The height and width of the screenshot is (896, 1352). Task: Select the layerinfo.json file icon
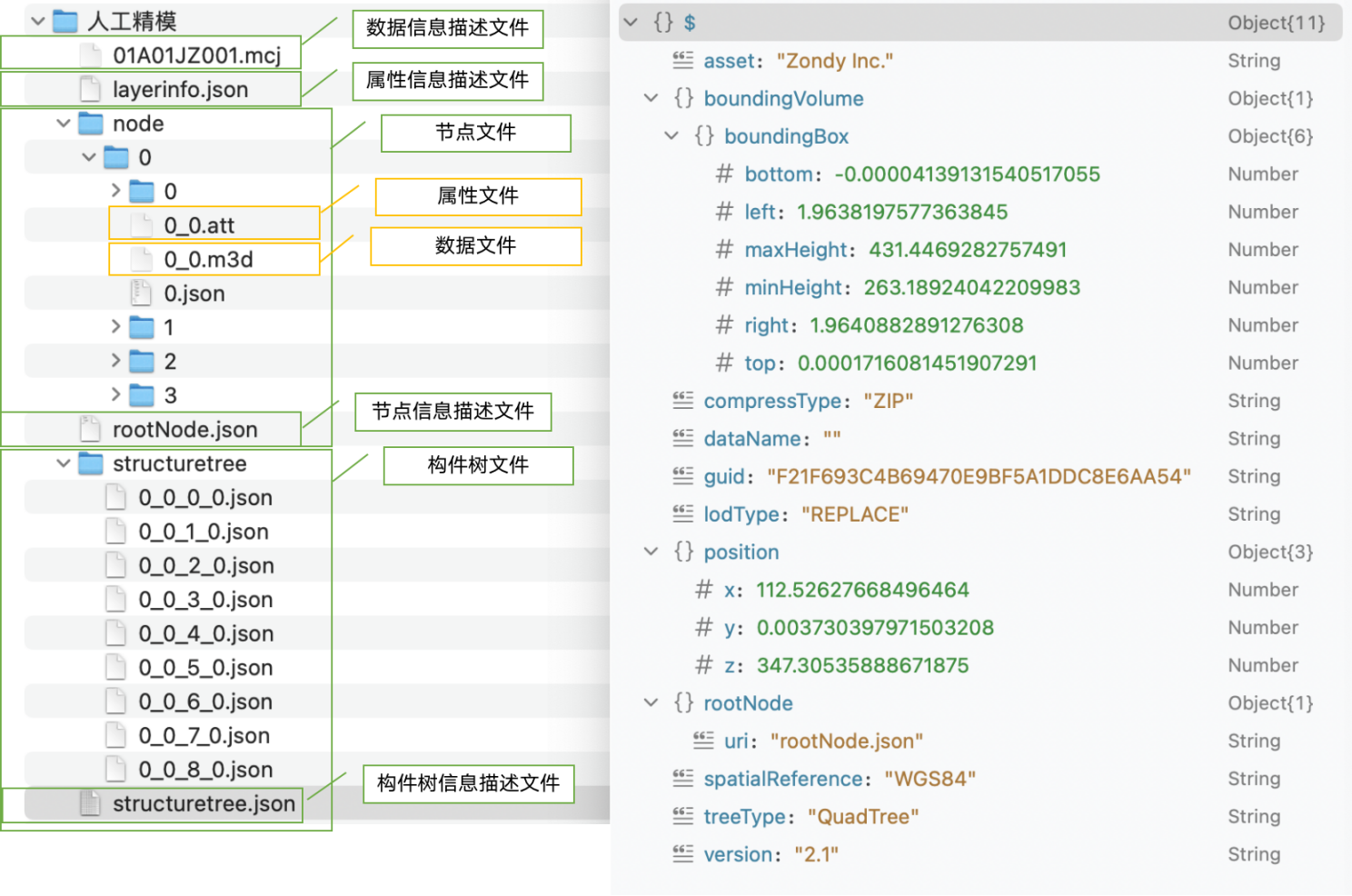pyautogui.click(x=90, y=89)
